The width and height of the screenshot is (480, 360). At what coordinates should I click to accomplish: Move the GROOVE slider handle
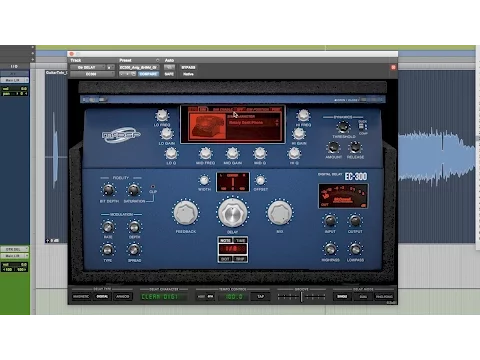(x=301, y=296)
